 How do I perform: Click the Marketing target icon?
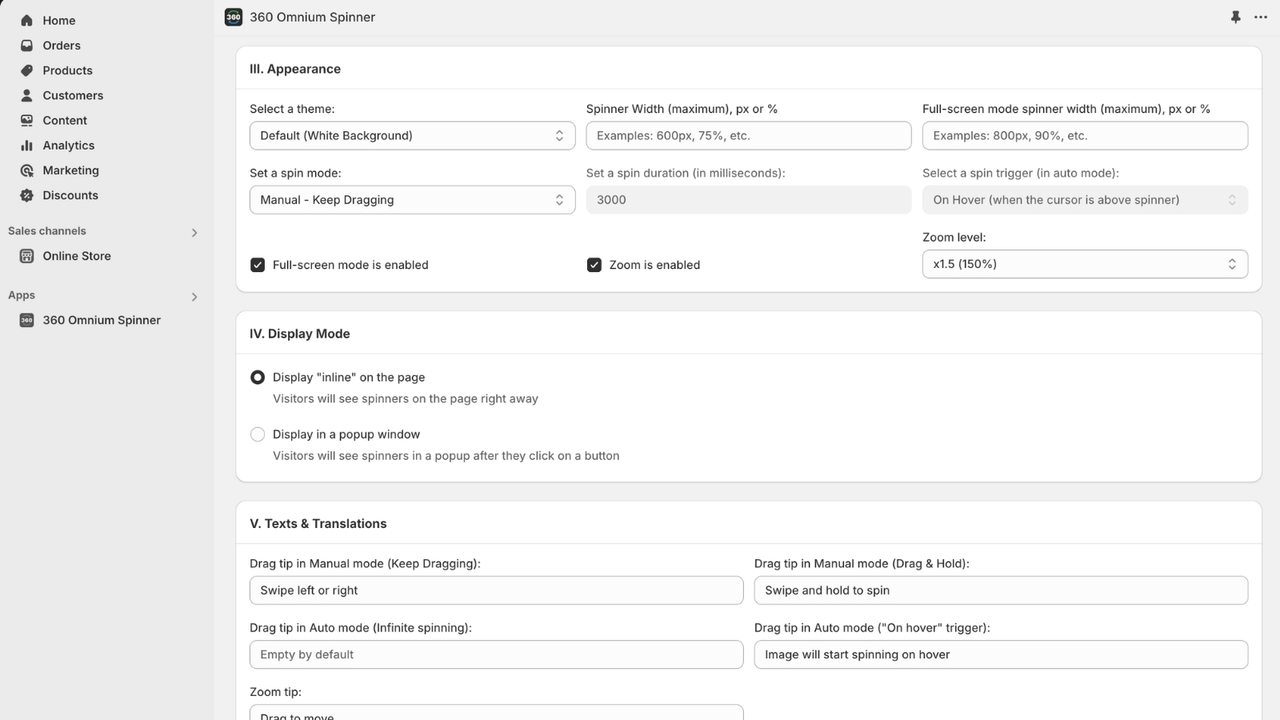pyautogui.click(x=27, y=170)
